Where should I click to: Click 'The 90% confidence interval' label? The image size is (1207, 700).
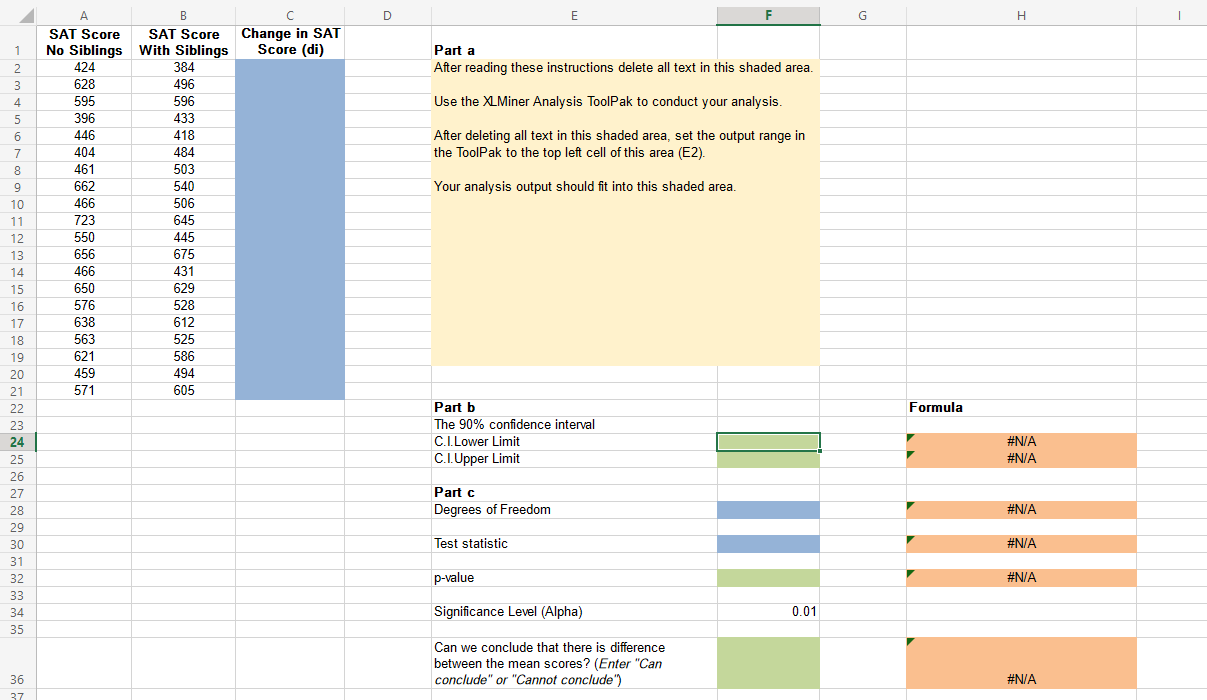[x=514, y=425]
